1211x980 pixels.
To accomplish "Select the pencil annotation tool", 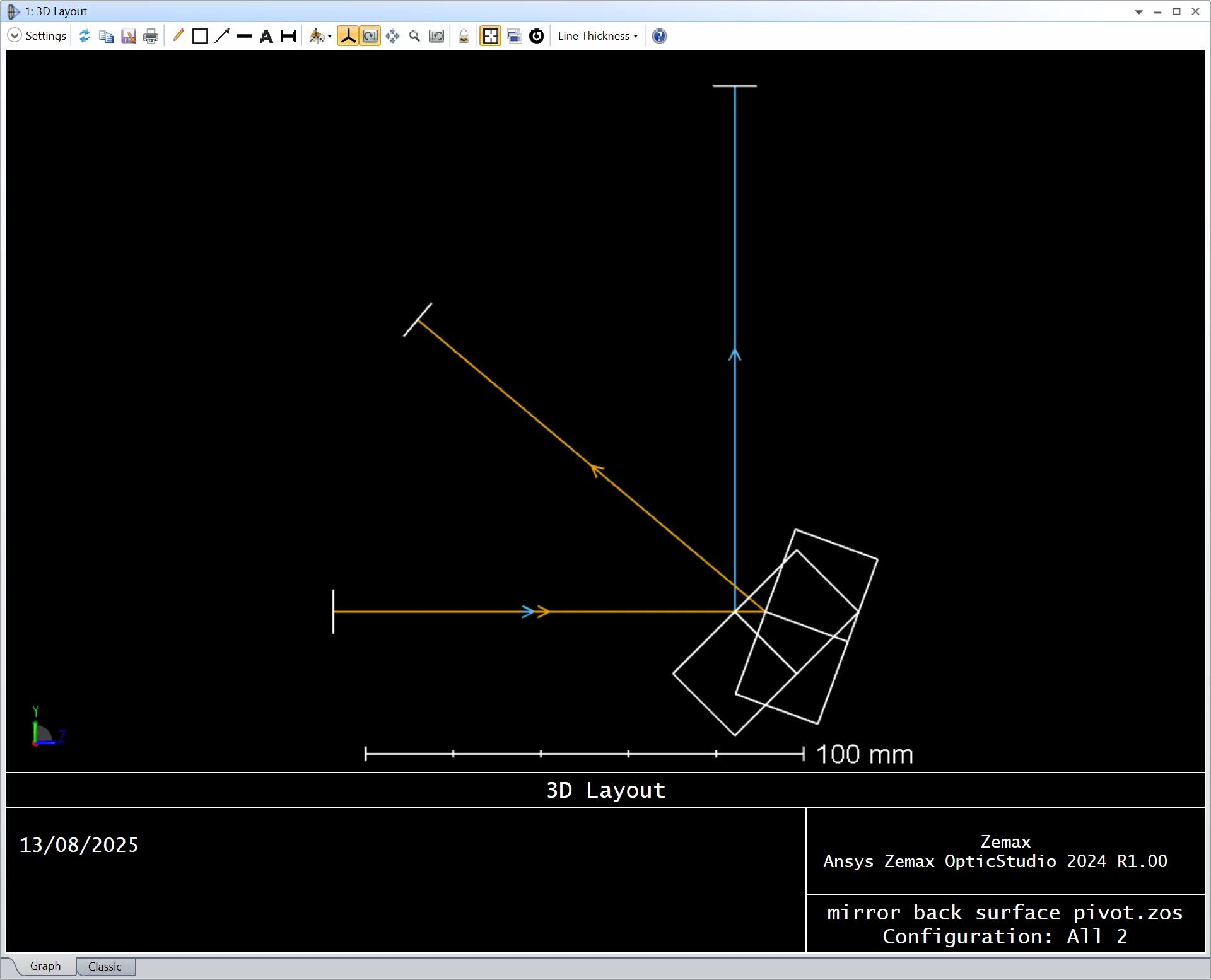I will (178, 36).
